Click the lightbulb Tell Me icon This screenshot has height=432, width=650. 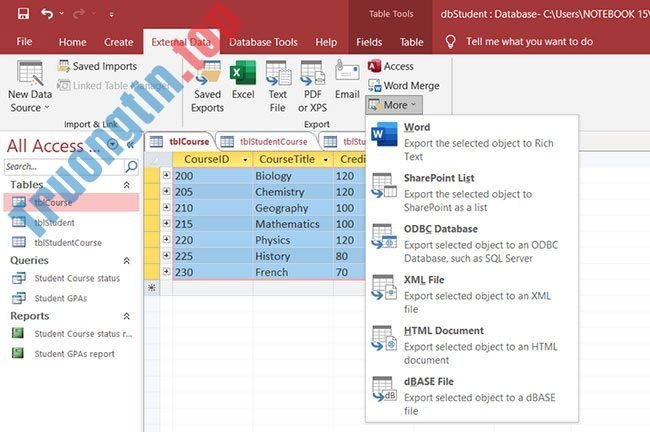(450, 41)
